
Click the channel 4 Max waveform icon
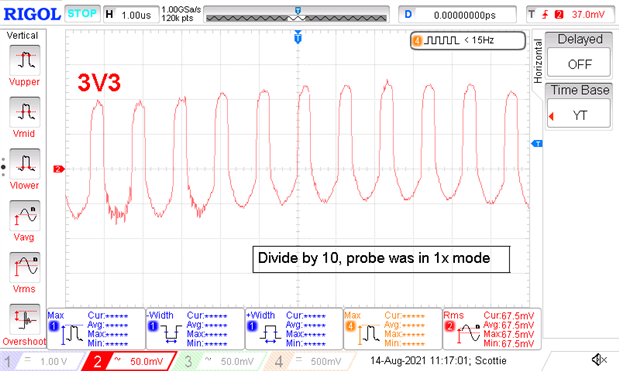[368, 334]
